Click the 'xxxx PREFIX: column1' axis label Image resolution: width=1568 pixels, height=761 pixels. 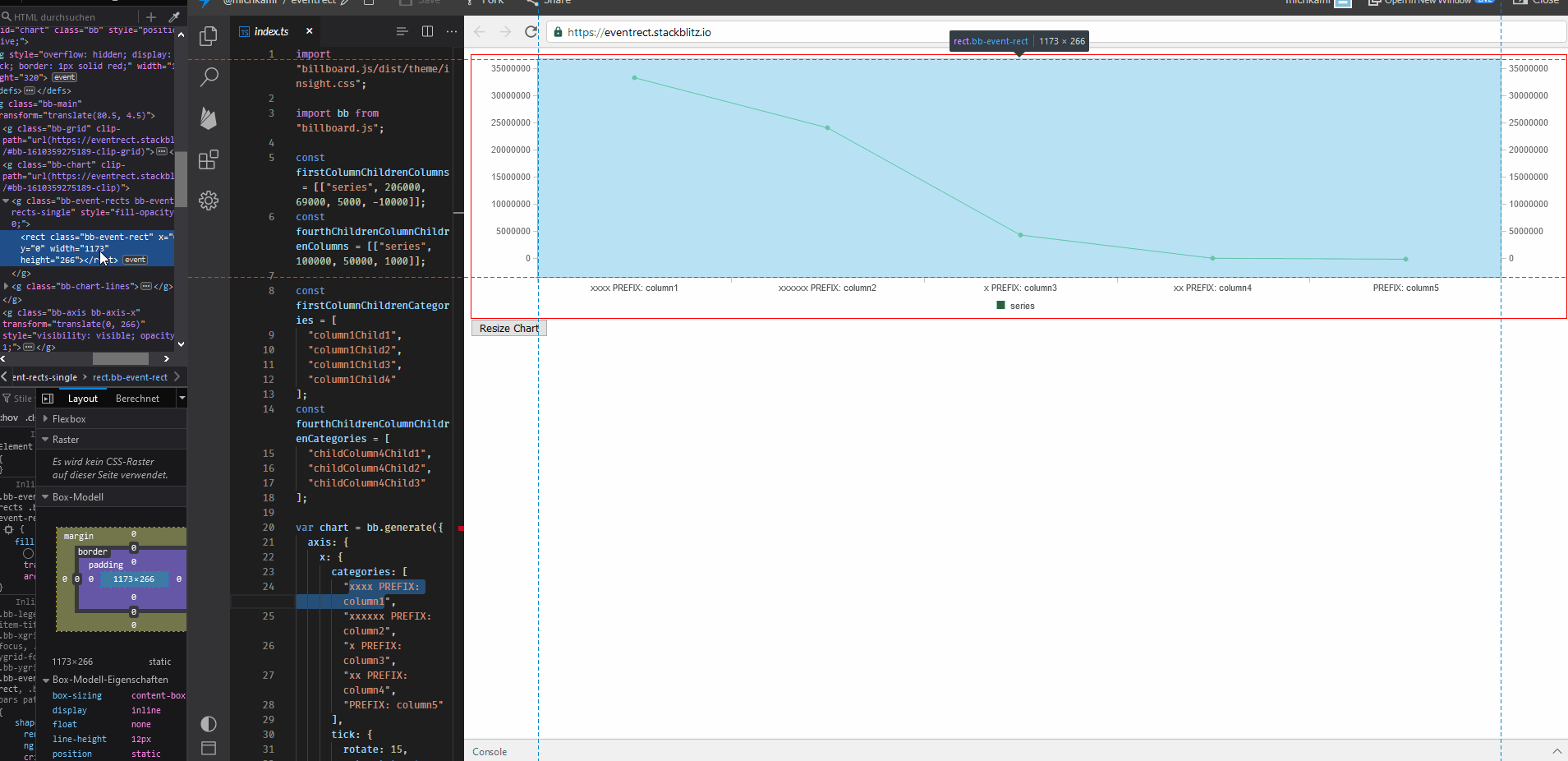tap(634, 288)
